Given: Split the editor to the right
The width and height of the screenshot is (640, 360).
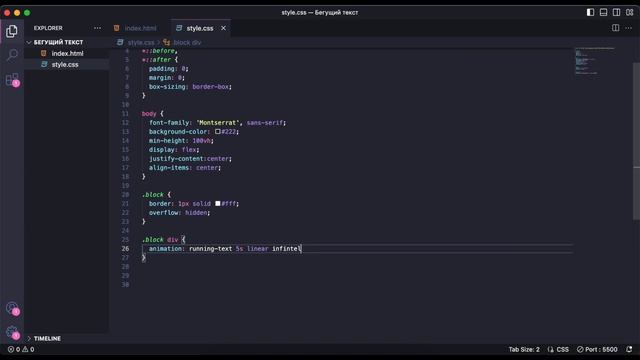Looking at the screenshot, I should (616, 28).
